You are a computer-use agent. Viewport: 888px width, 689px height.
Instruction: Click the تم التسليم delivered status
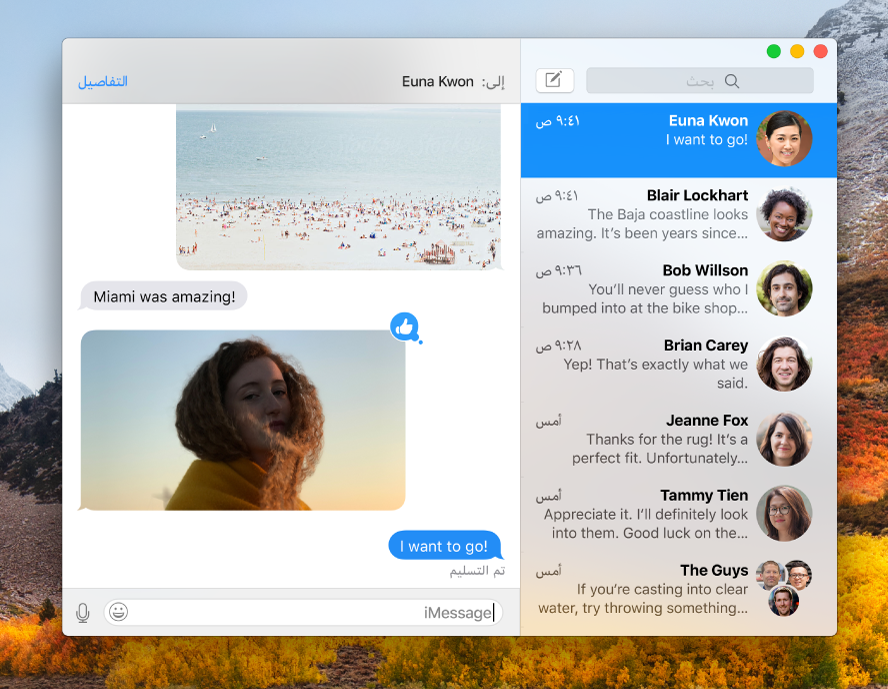tap(477, 571)
